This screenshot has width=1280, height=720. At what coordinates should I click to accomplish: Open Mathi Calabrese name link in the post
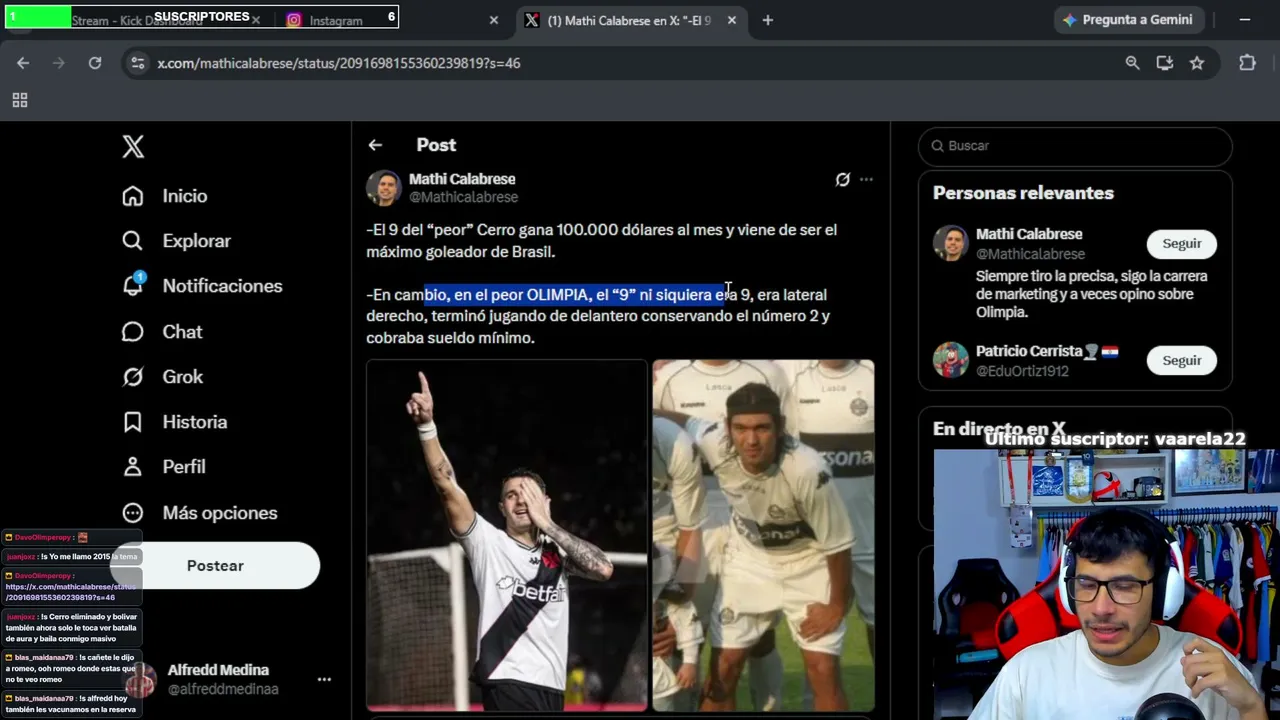tap(462, 179)
